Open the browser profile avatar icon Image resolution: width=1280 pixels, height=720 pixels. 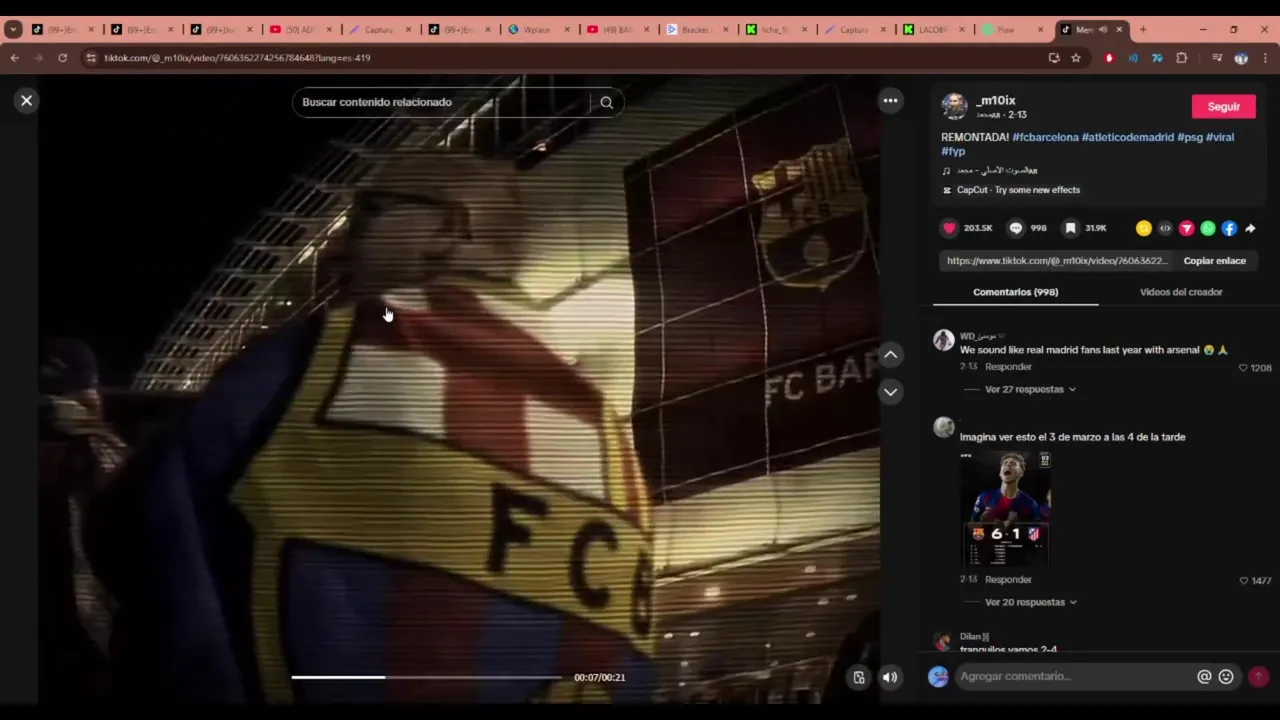tap(1241, 58)
